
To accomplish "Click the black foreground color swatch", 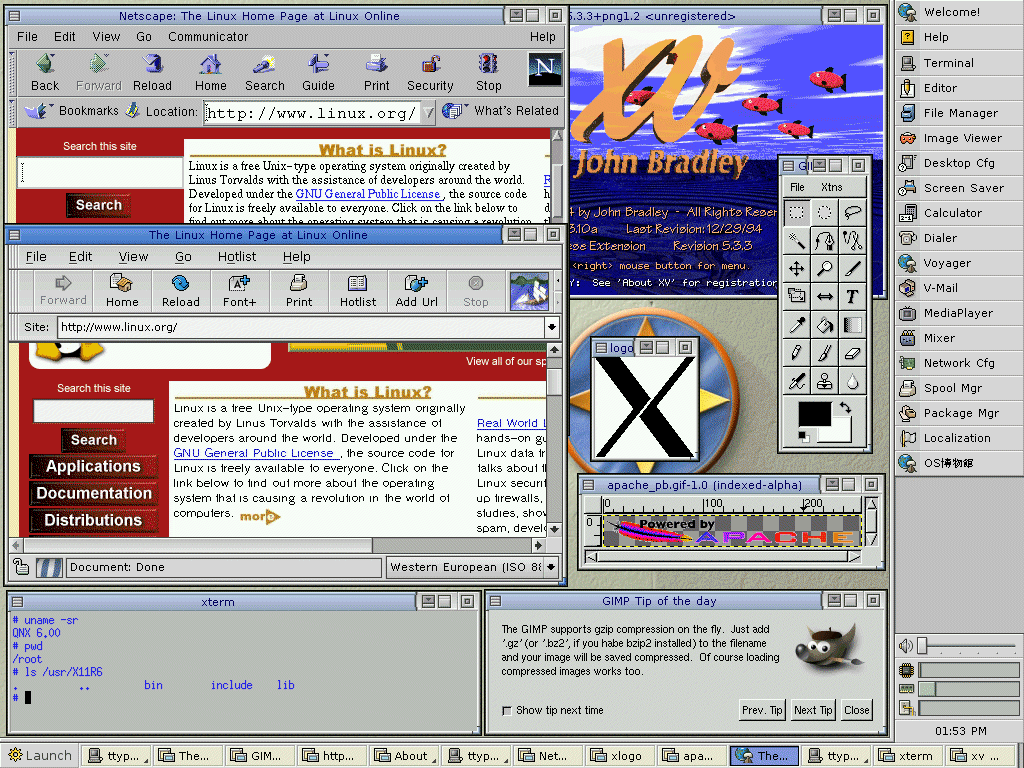I will [x=814, y=414].
